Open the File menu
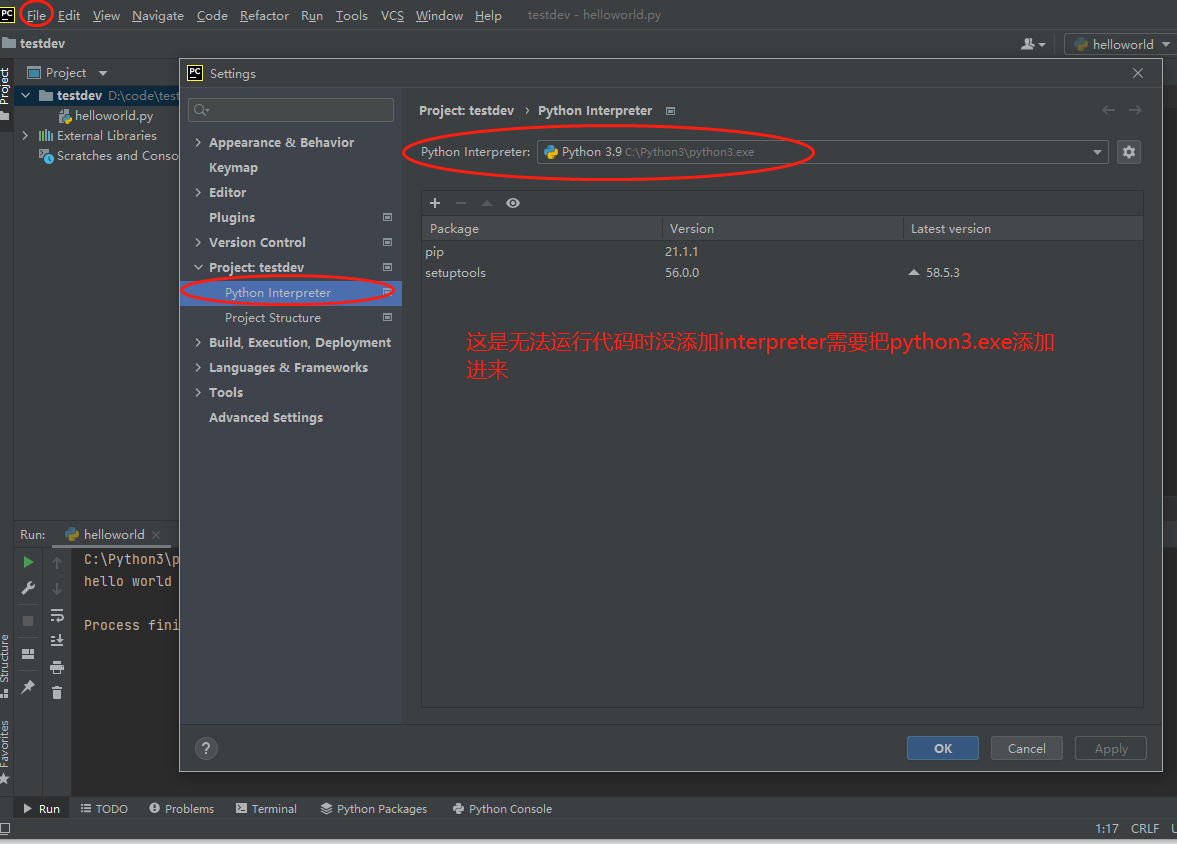 pos(36,15)
